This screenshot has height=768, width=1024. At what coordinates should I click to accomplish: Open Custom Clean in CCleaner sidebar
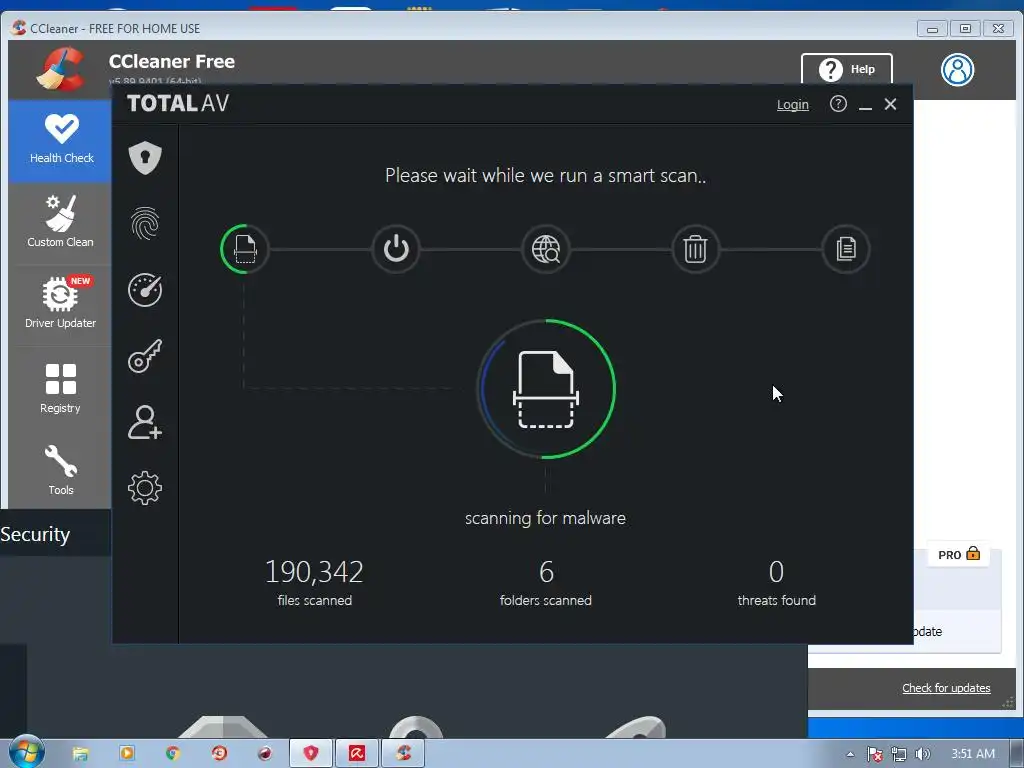click(x=61, y=222)
